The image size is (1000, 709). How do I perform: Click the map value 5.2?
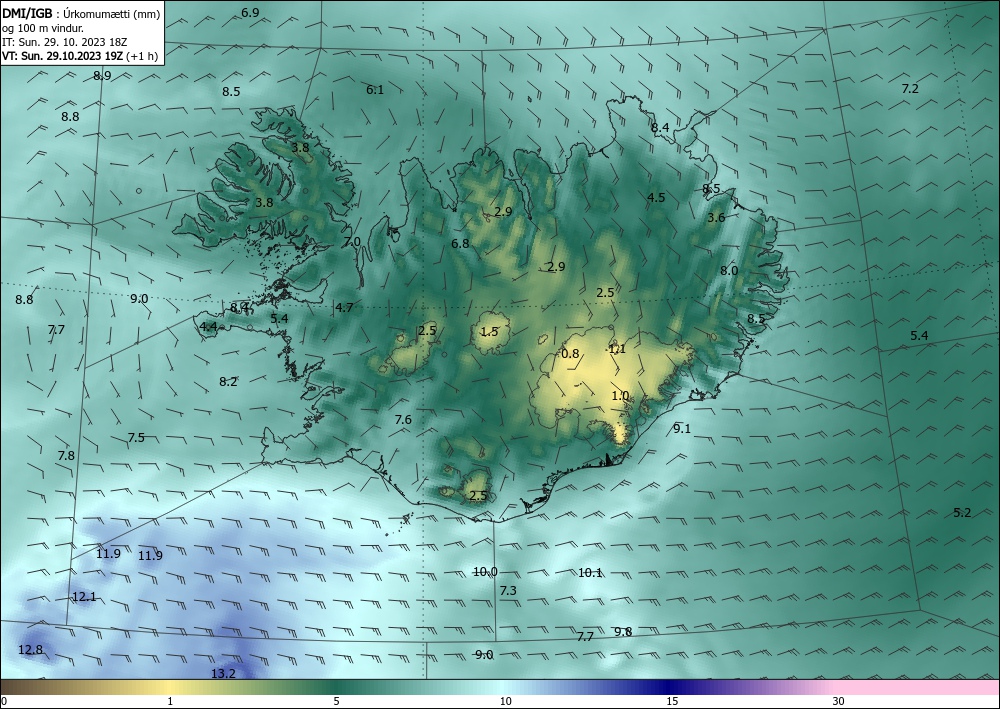[x=962, y=513]
